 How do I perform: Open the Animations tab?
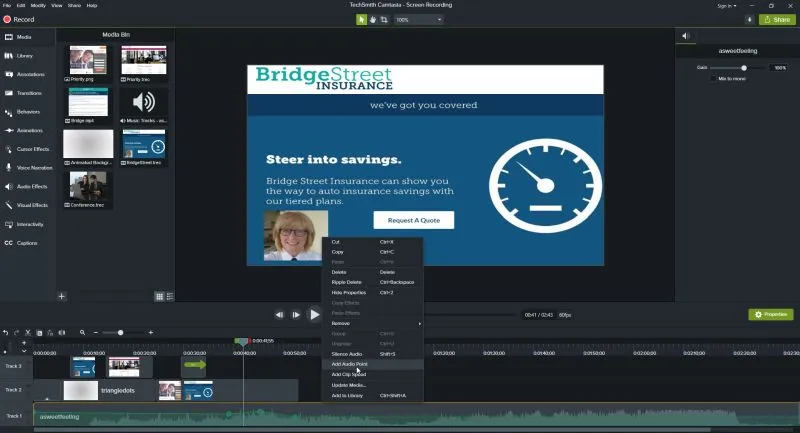[x=28, y=131]
